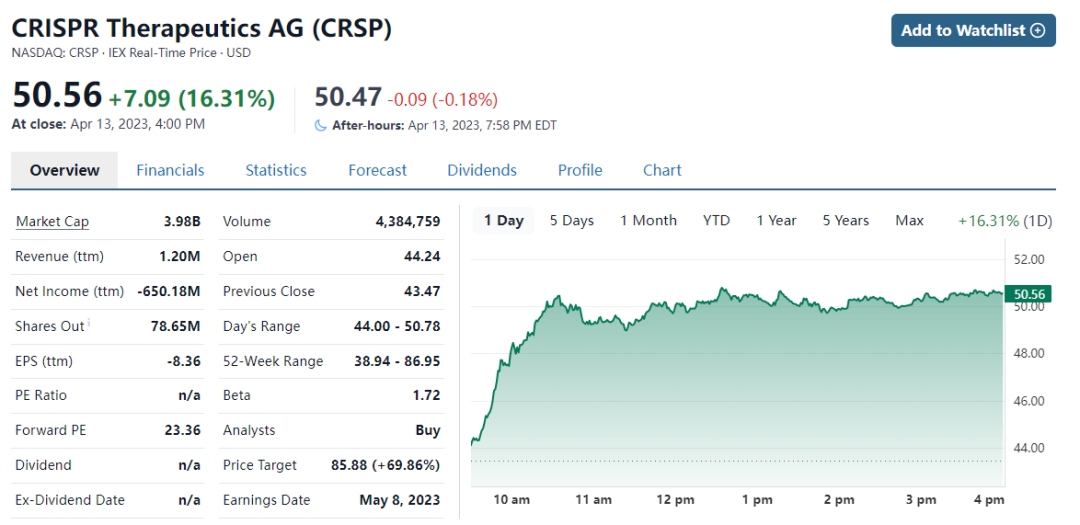Click the Add to Watchlist button
The width and height of the screenshot is (1080, 525).
(972, 30)
